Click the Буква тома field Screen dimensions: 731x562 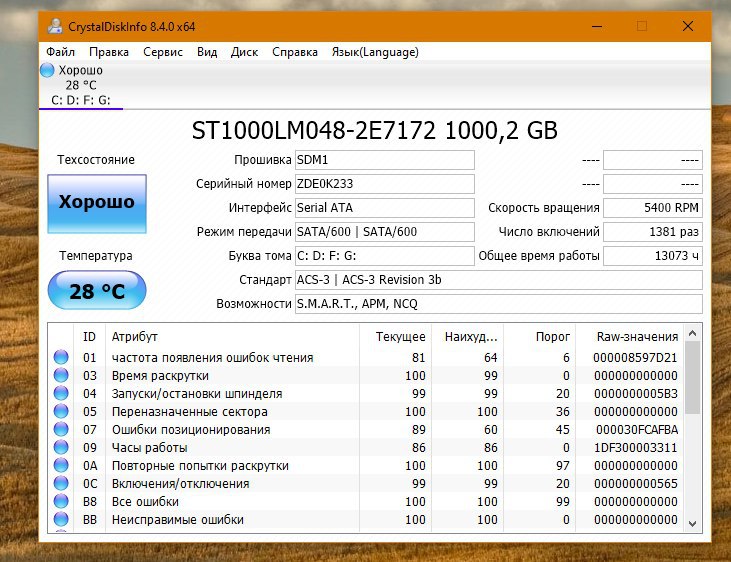click(x=385, y=256)
